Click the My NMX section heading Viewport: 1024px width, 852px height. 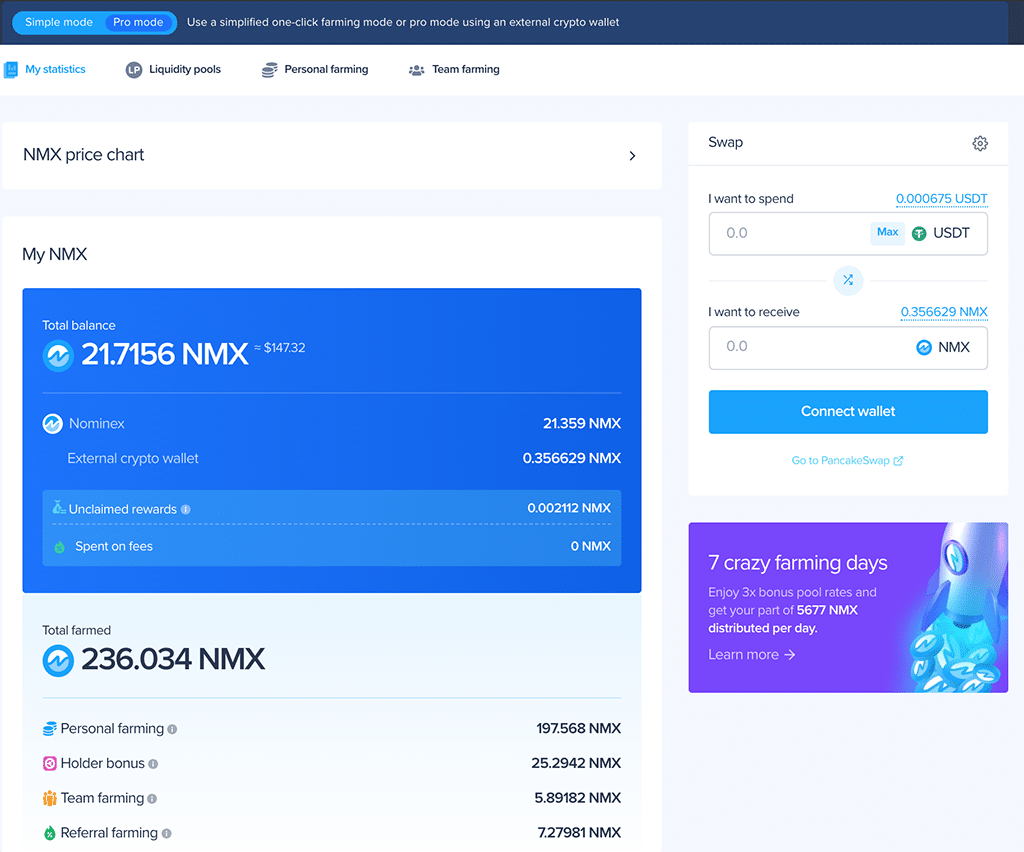click(55, 254)
